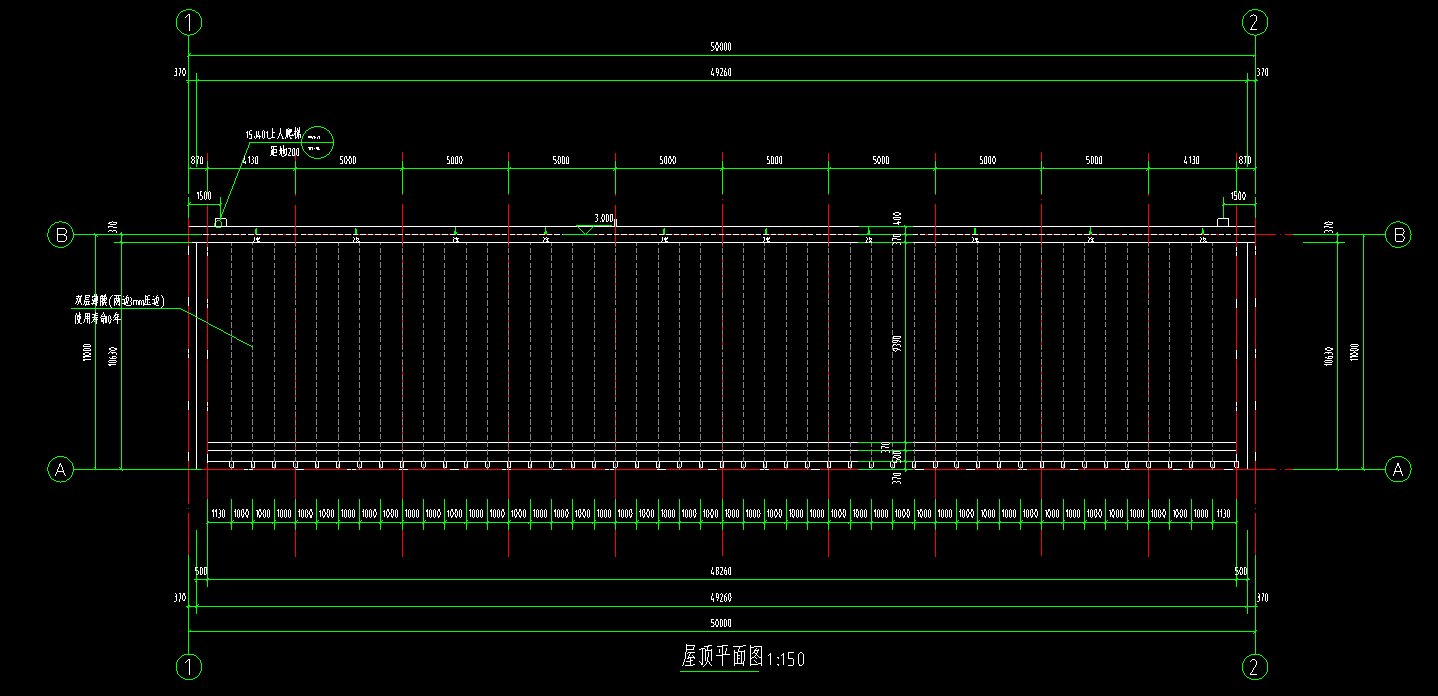Select the top 50000 overall dimension text
The image size is (1438, 696).
[x=720, y=47]
